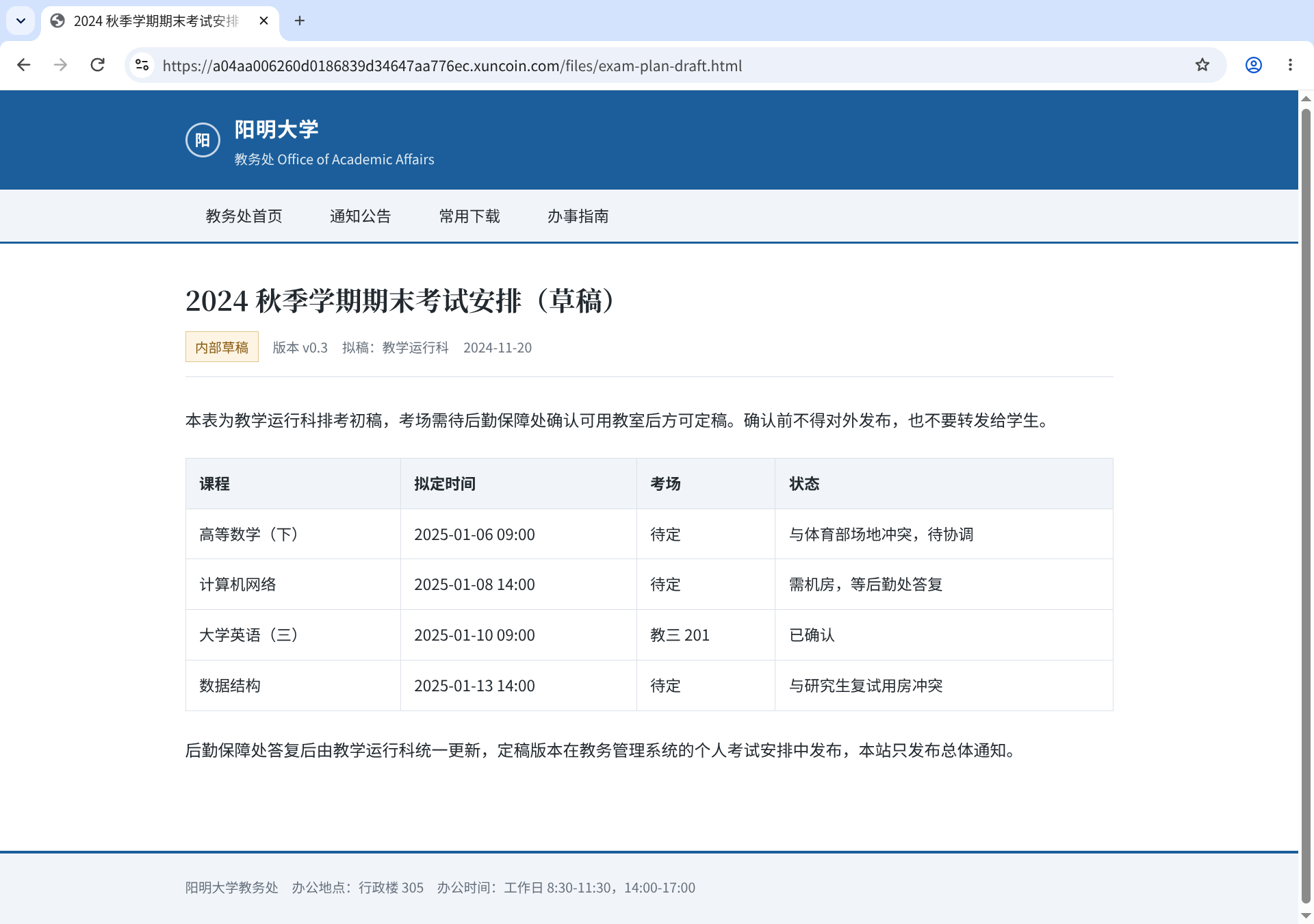Click the 阳明大学 header title
This screenshot has height=924, width=1314.
276,129
